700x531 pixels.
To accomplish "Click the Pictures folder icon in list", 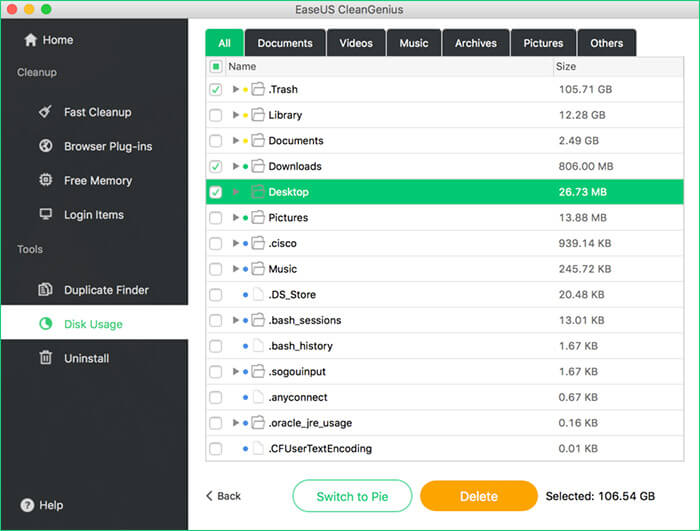I will (x=258, y=217).
